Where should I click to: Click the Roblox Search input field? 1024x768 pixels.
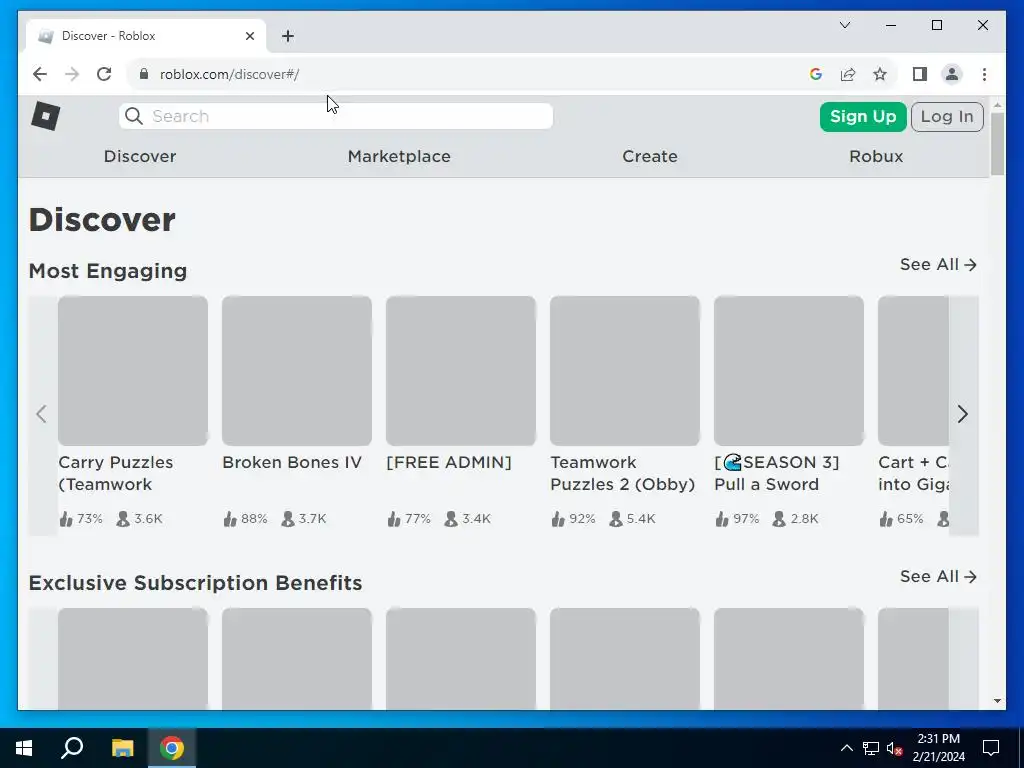point(336,116)
